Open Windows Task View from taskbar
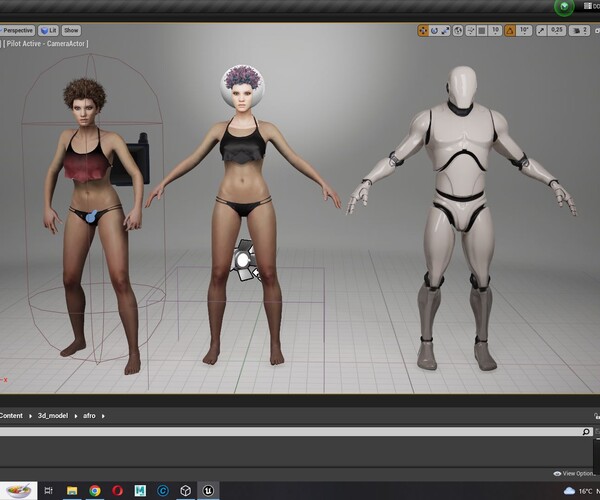The height and width of the screenshot is (500, 600). pos(49,491)
